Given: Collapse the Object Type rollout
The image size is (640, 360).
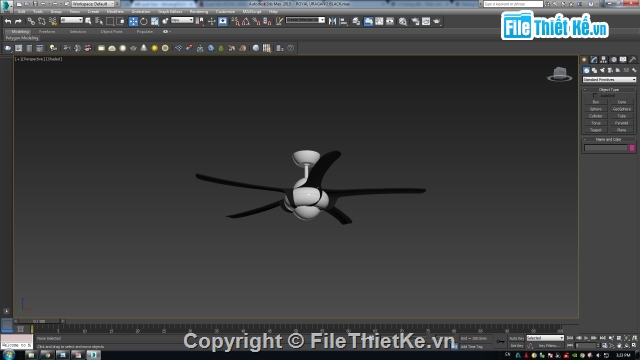Looking at the screenshot, I should pyautogui.click(x=608, y=89).
